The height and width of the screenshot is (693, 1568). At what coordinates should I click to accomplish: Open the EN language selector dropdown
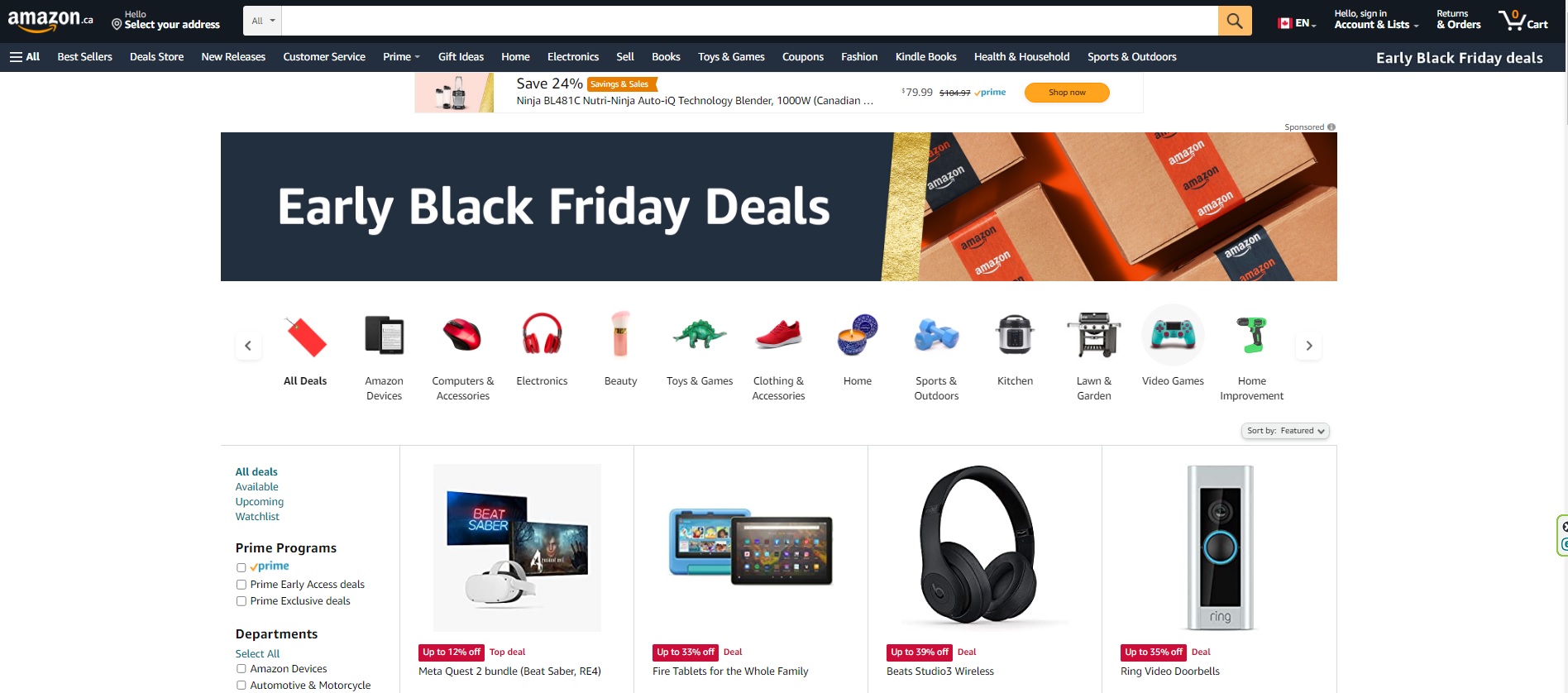[1297, 23]
